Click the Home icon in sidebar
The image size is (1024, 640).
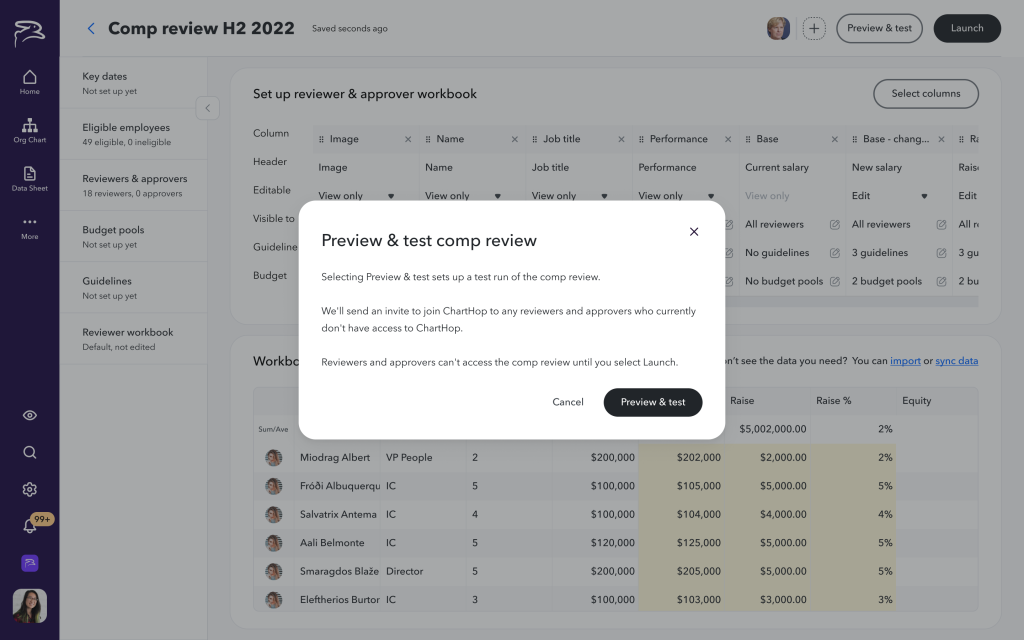tap(29, 82)
